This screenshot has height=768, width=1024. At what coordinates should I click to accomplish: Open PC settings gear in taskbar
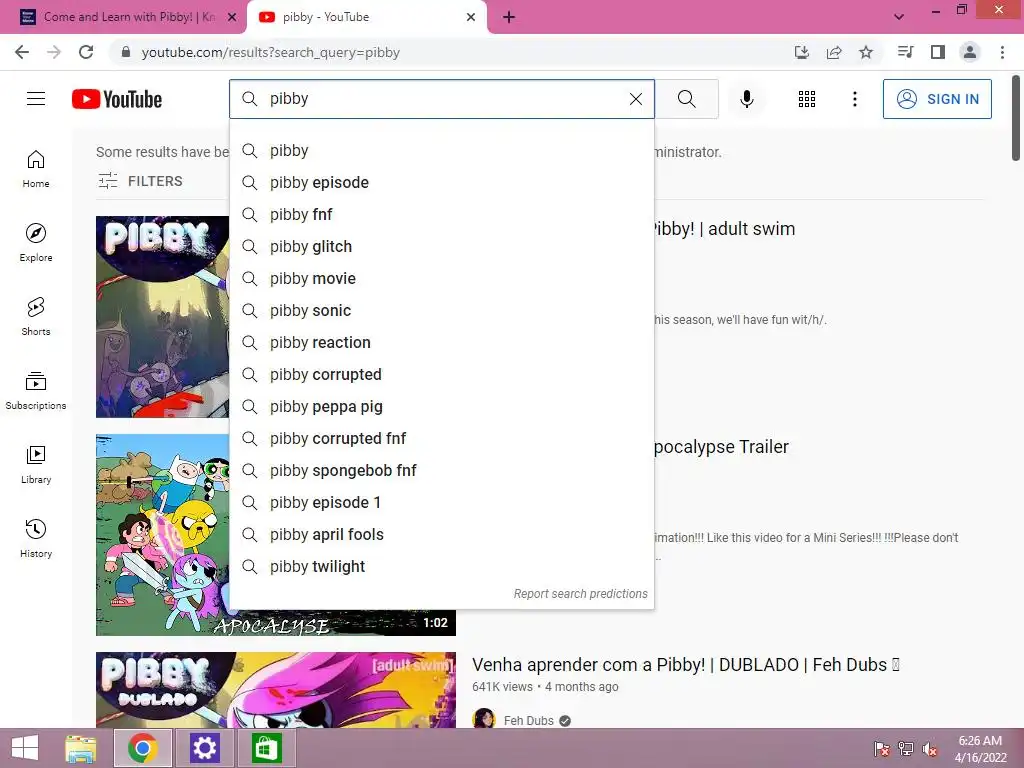(204, 748)
